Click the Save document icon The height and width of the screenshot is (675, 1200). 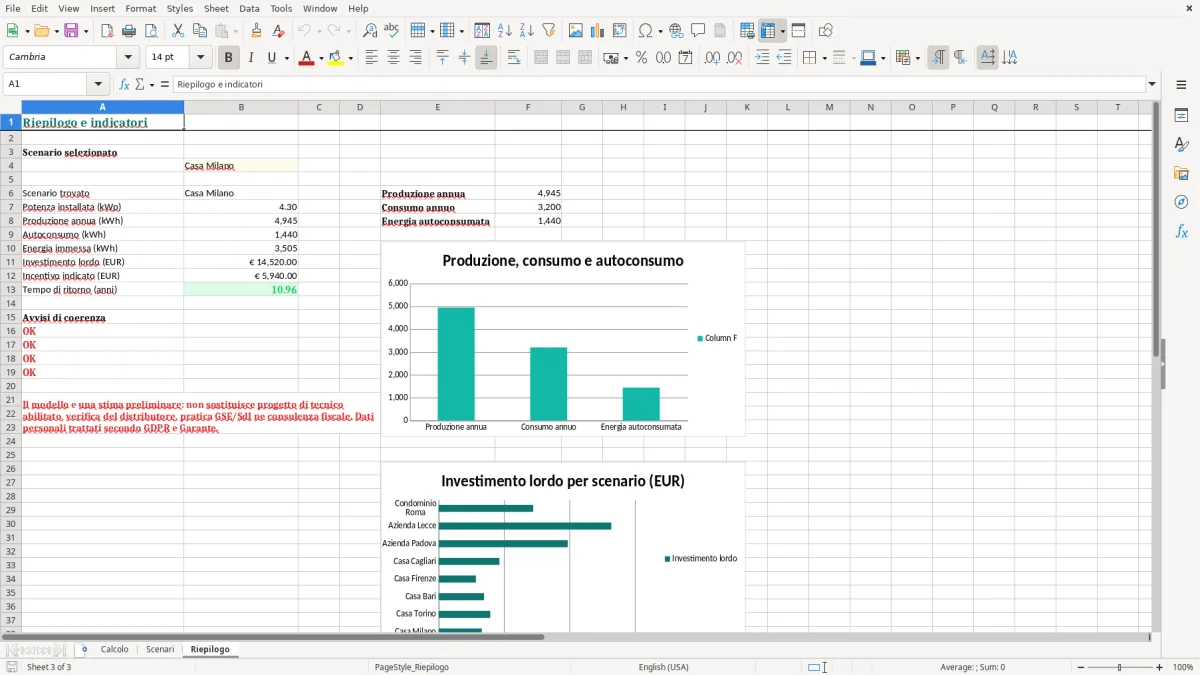71,31
